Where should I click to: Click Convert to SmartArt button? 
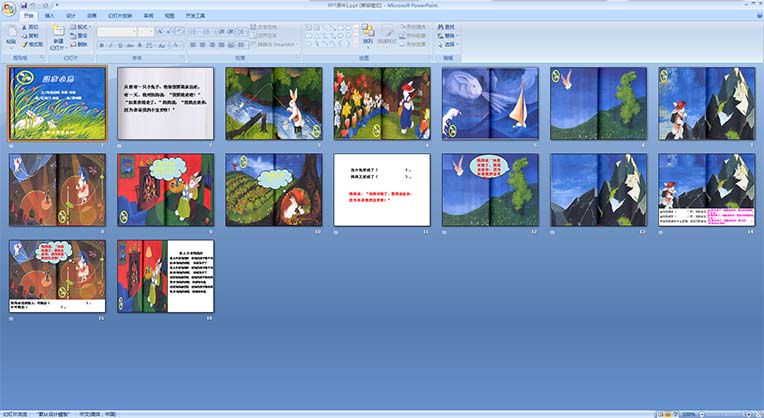[x=274, y=44]
